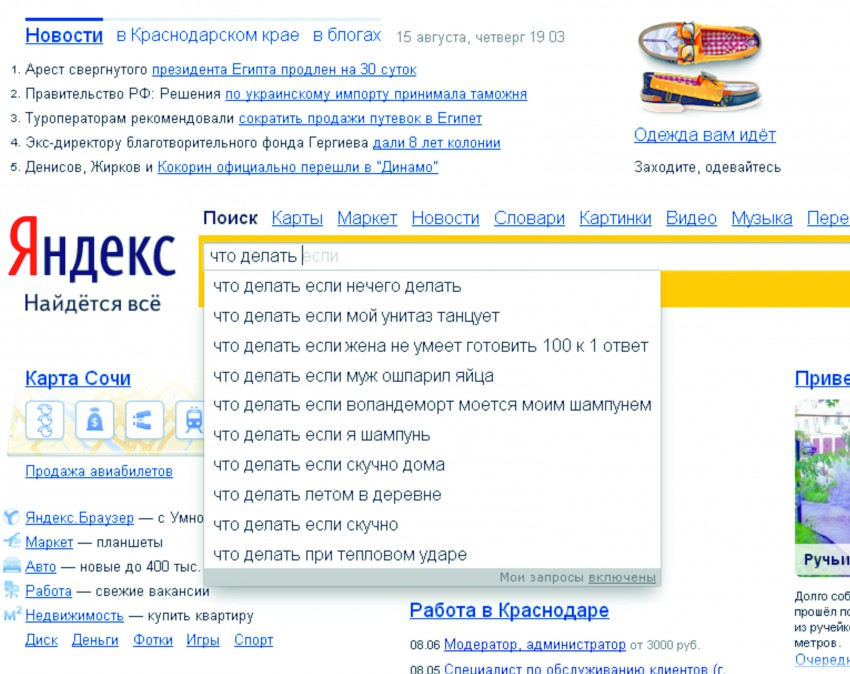Pick suggestion "что делать летом в деревне"
This screenshot has width=850, height=674.
coord(327,494)
